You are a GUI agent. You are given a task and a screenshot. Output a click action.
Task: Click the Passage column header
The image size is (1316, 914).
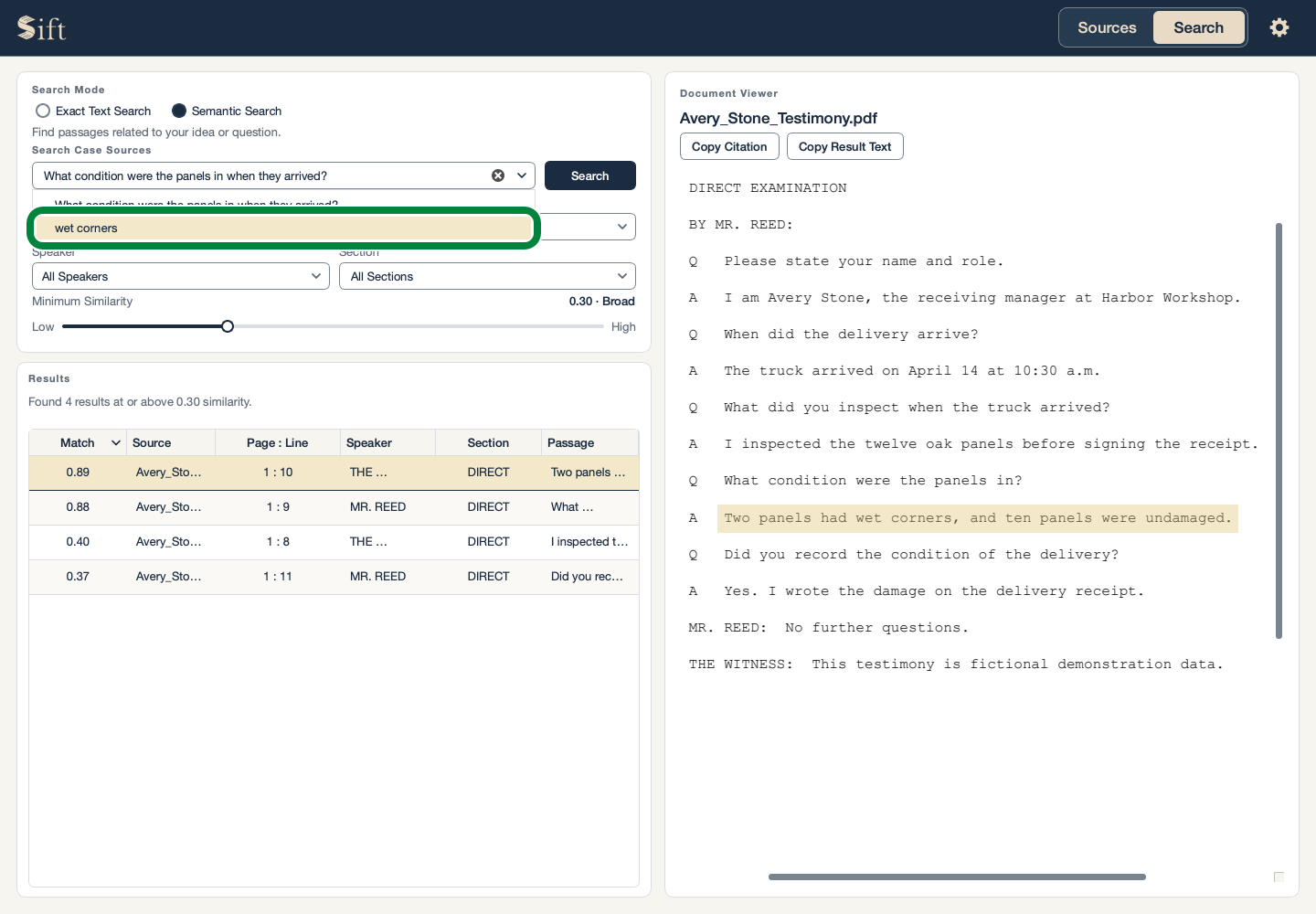589,443
